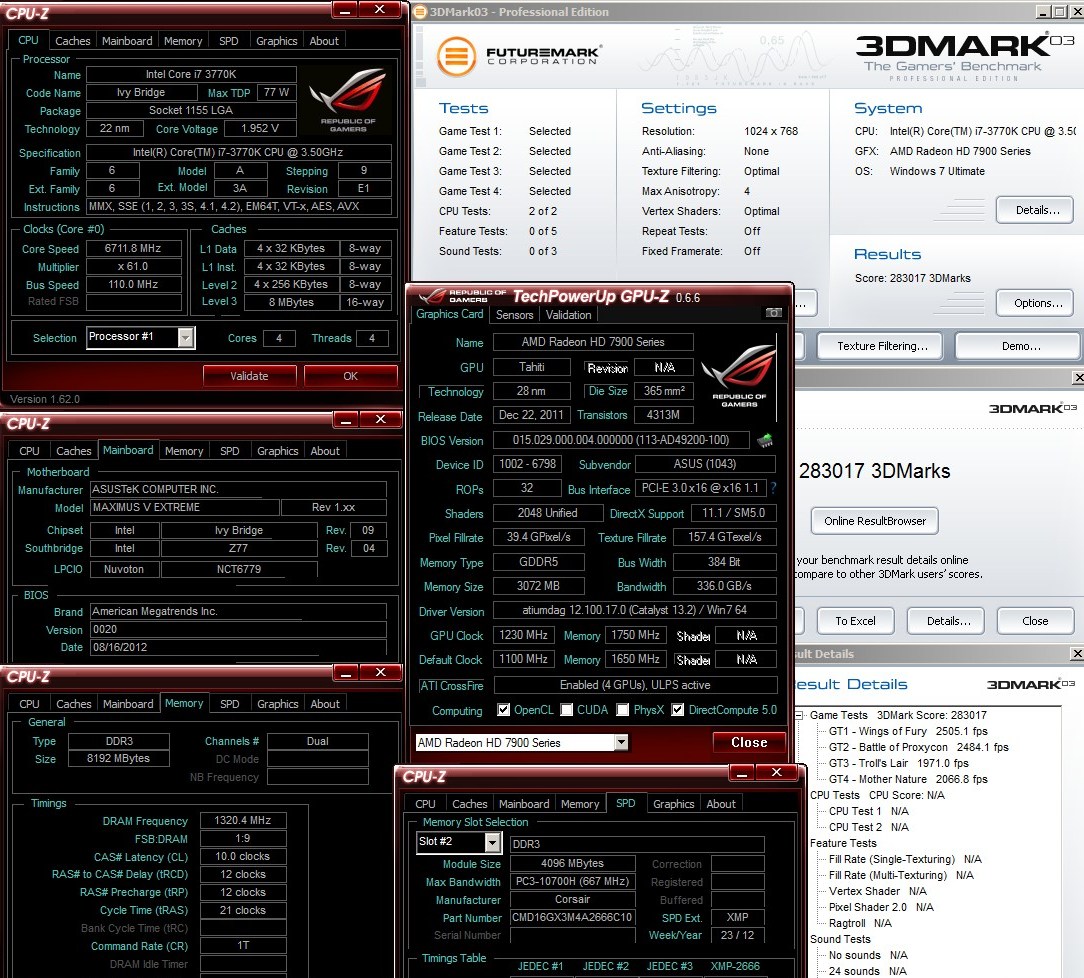Click the Bus Interface question mark icon

[x=773, y=489]
